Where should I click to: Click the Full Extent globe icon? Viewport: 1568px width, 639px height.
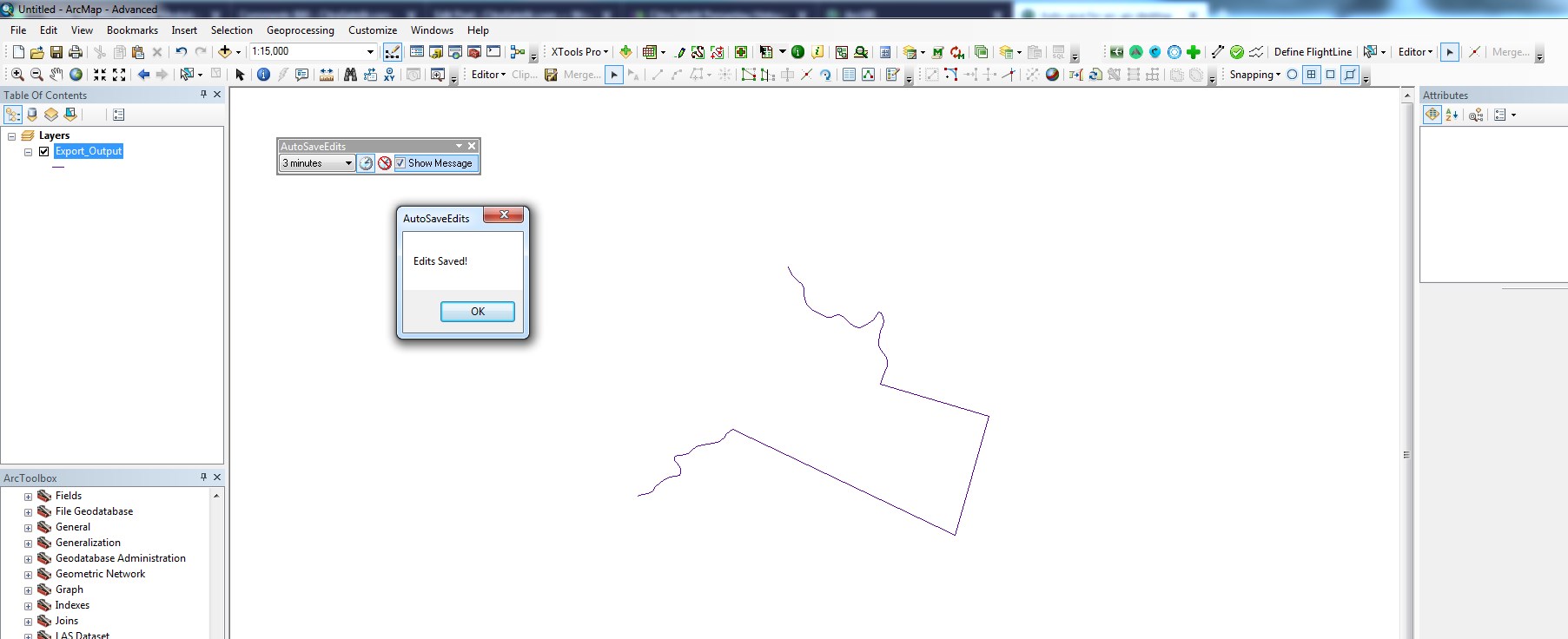click(x=76, y=75)
